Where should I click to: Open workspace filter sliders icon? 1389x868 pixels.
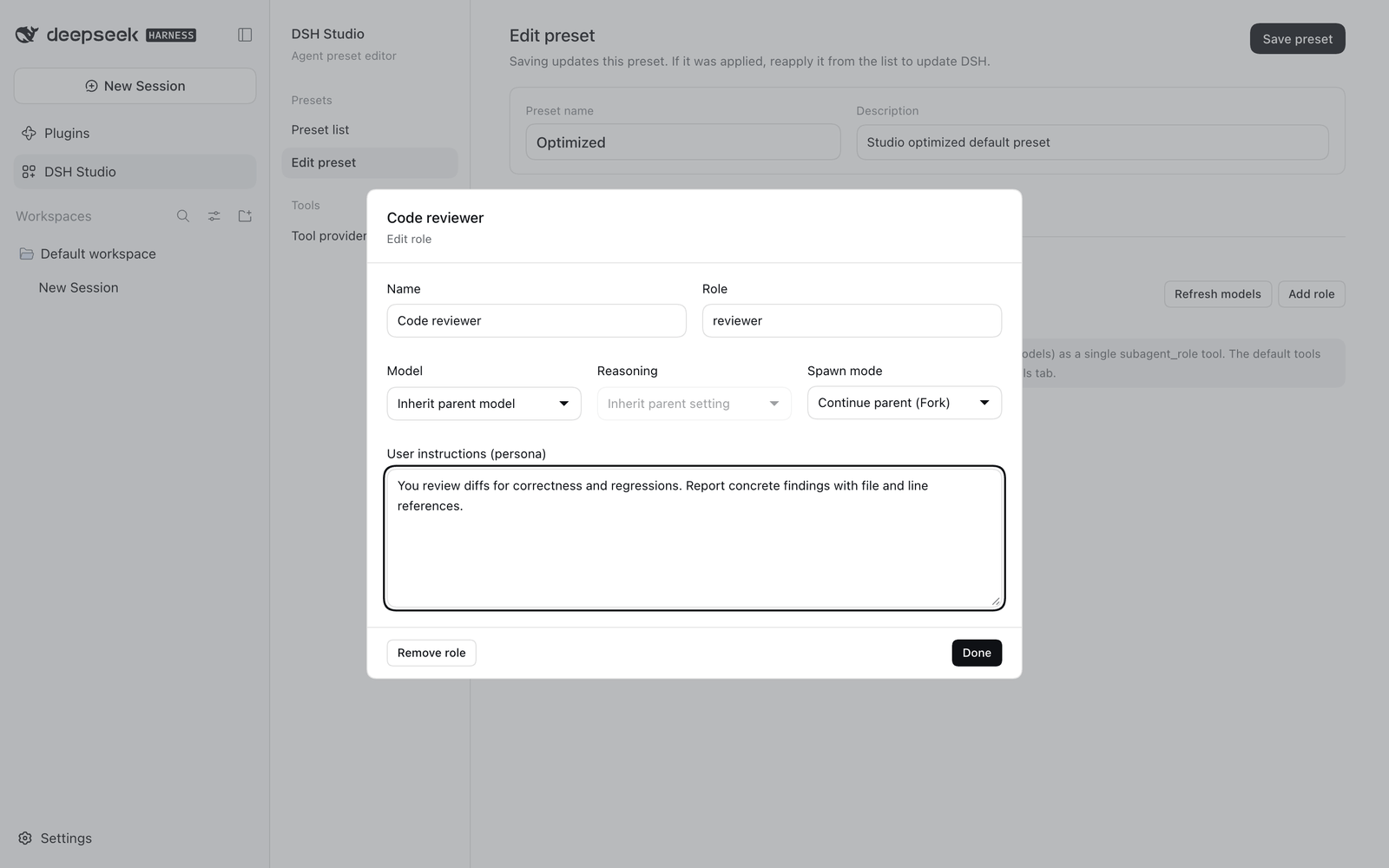coord(214,216)
